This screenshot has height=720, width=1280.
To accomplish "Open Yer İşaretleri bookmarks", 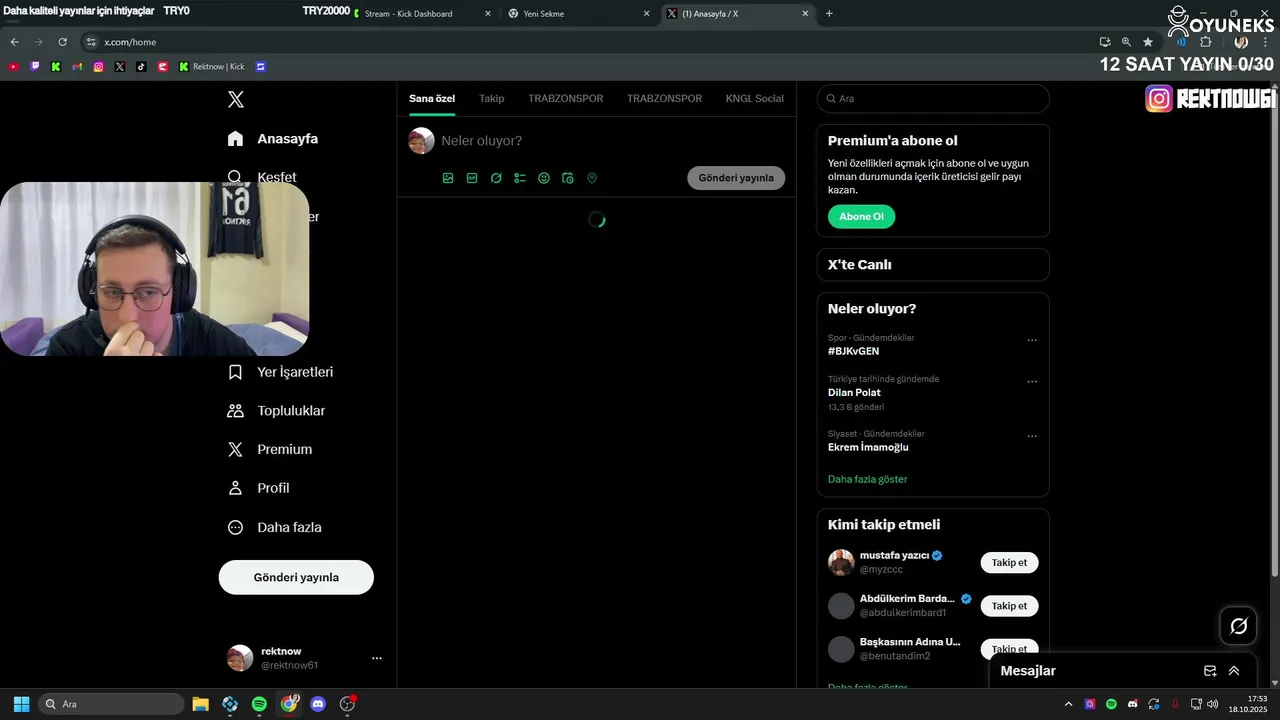I will point(281,372).
